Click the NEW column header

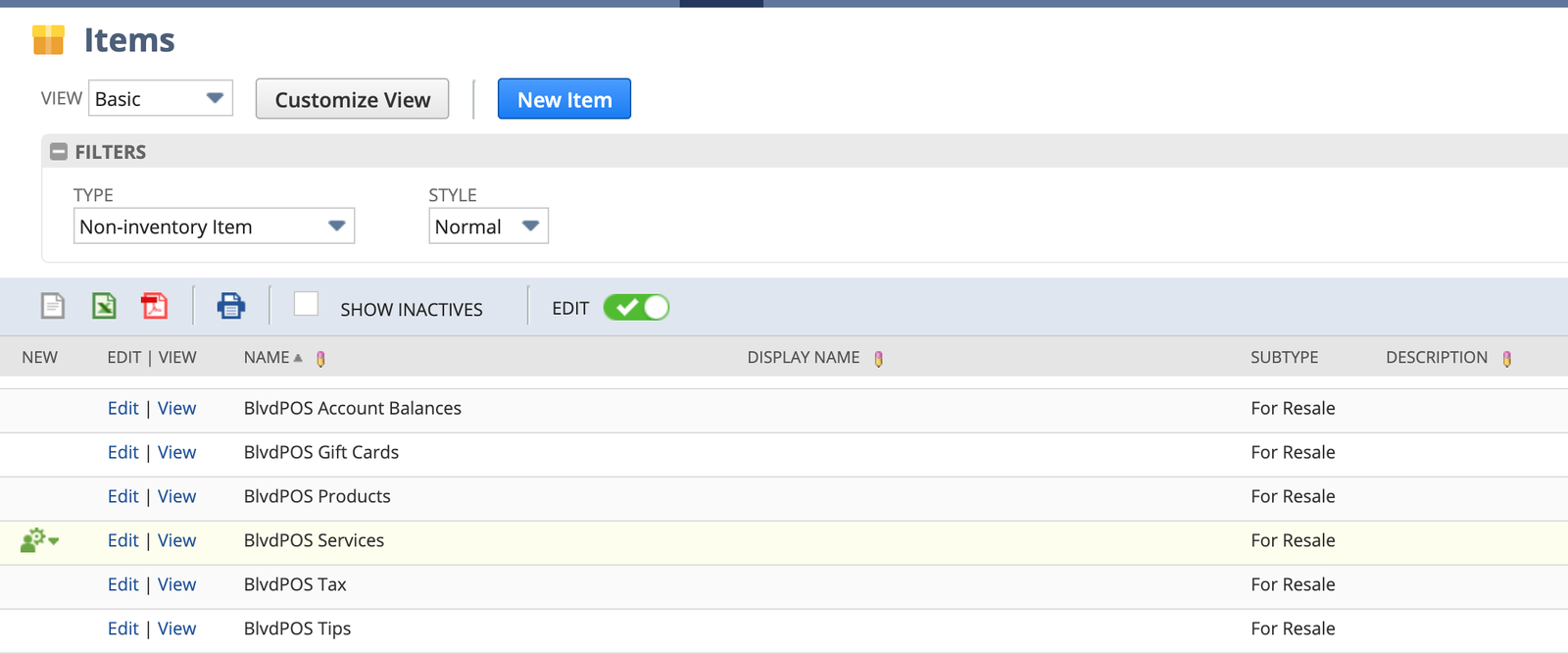40,358
